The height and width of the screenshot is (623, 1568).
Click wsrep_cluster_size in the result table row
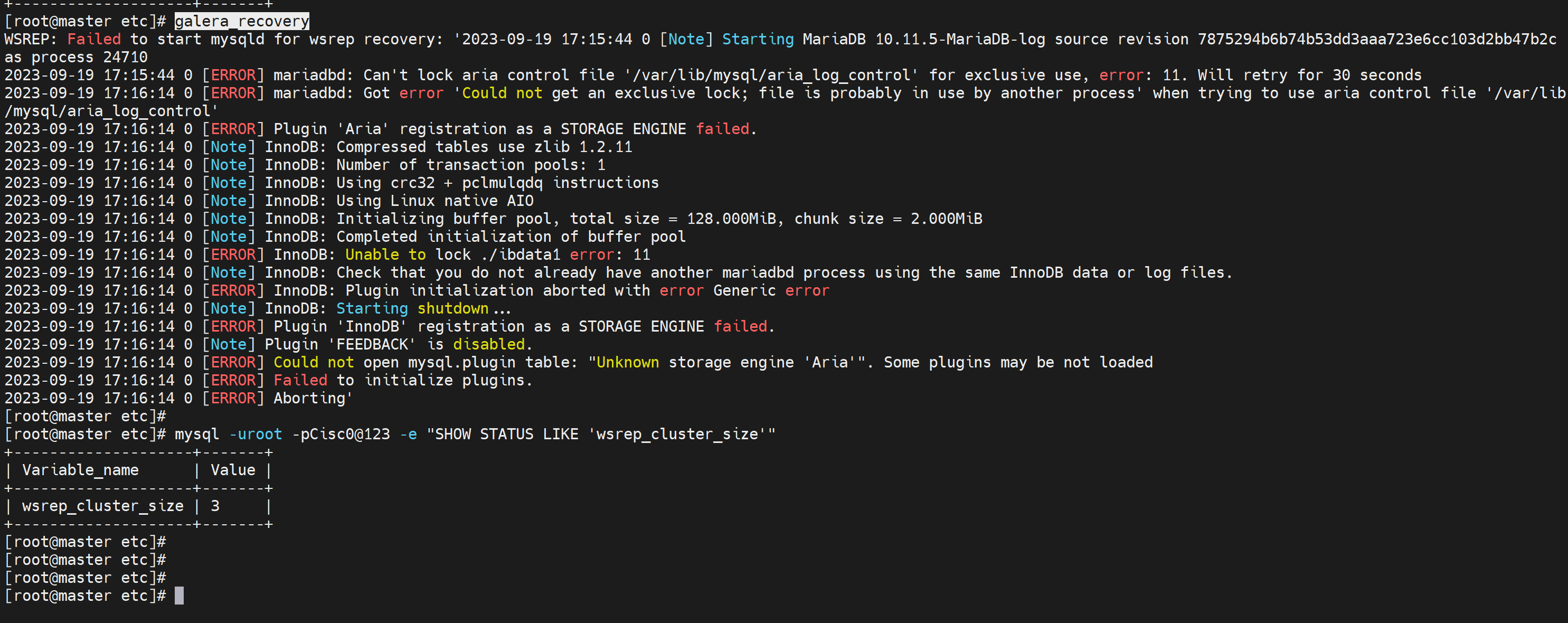click(x=102, y=506)
